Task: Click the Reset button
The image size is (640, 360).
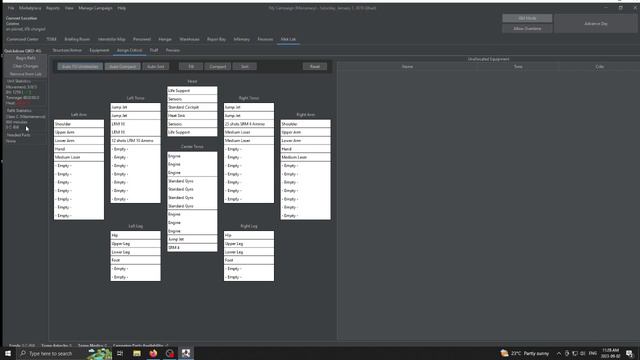Action: pos(315,67)
